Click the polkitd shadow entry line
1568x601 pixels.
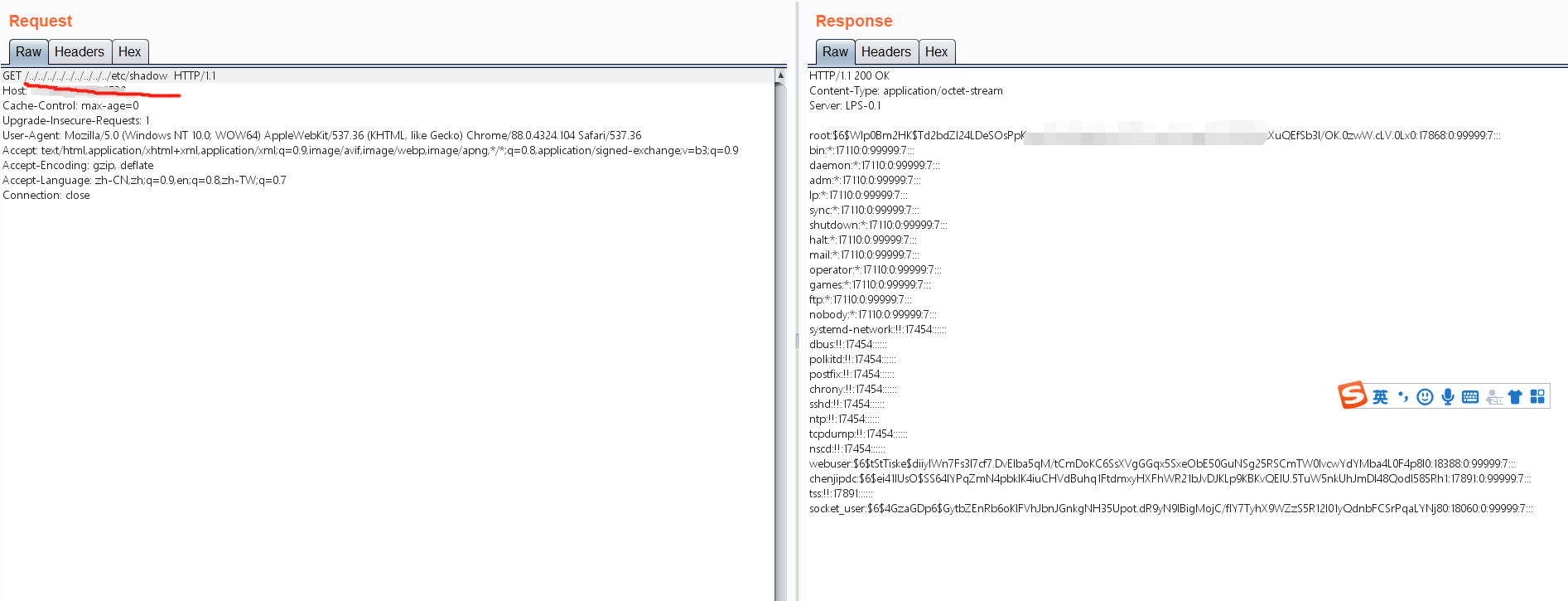click(x=852, y=359)
